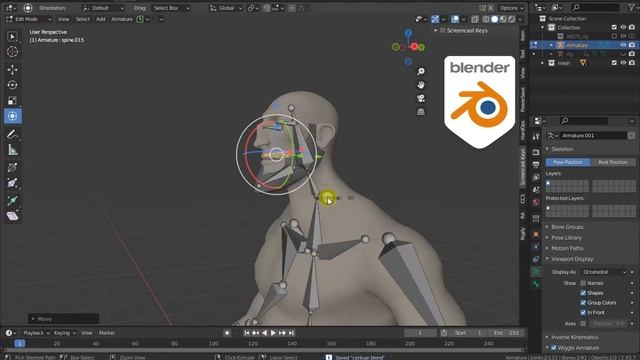640x360 pixels.
Task: Select the Scale tool
Action: point(12,100)
